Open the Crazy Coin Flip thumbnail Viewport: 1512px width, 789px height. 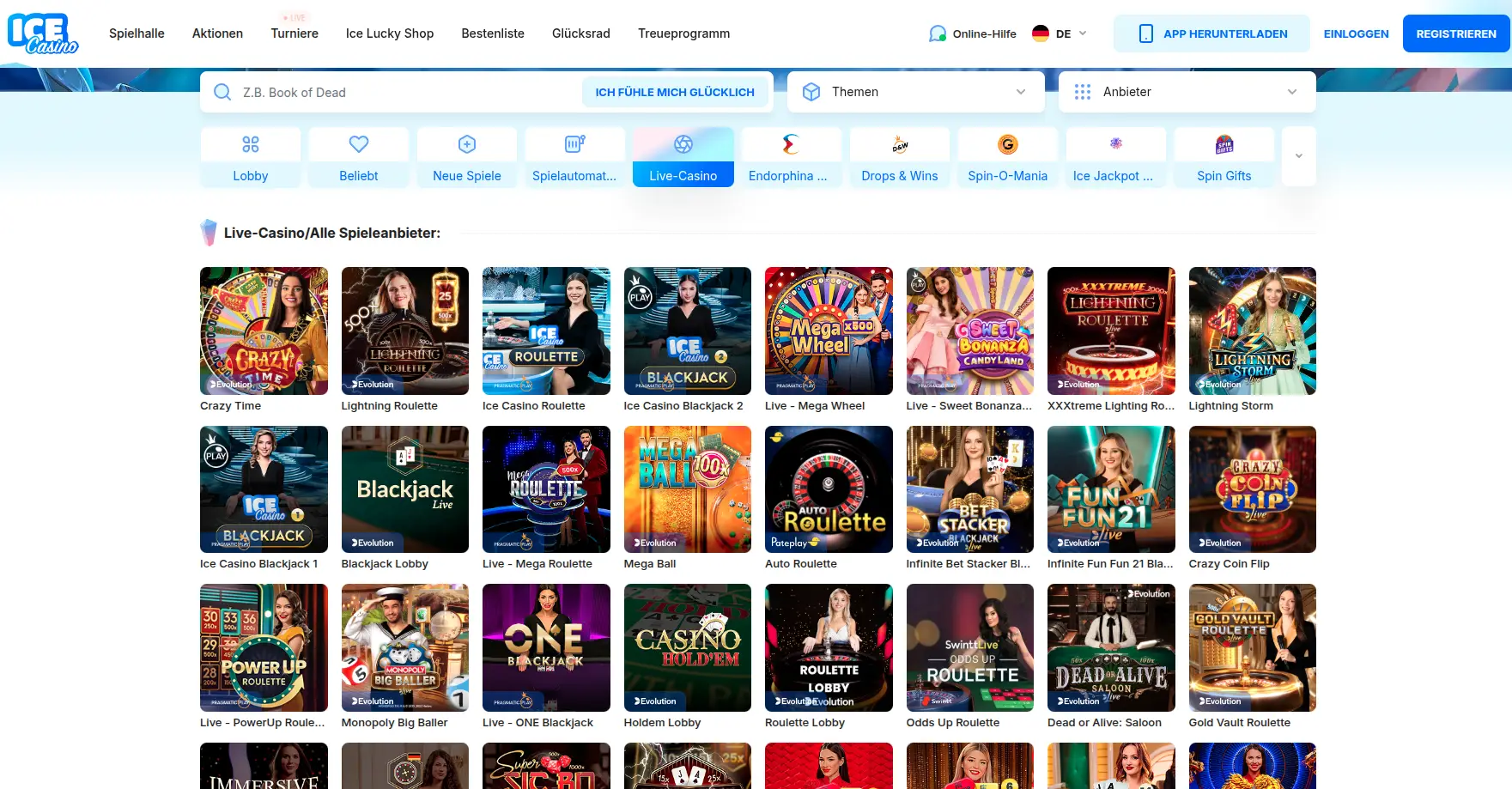(1253, 489)
